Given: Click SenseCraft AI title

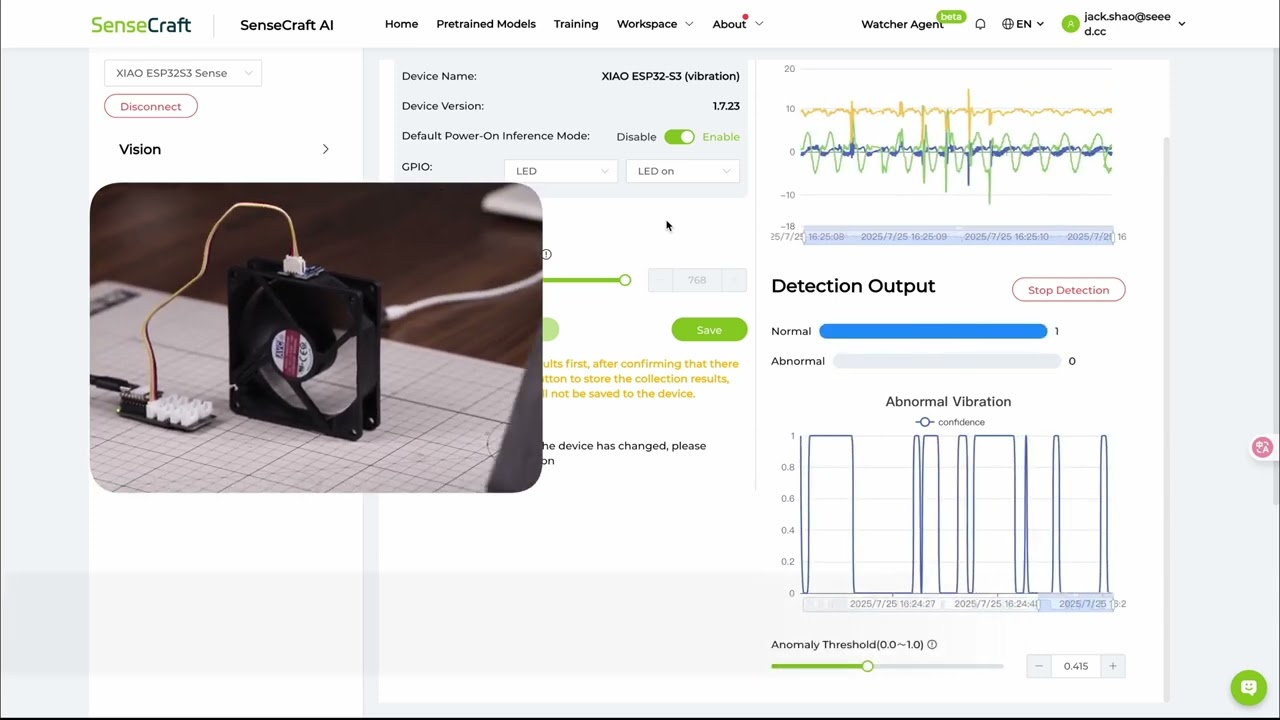Looking at the screenshot, I should pyautogui.click(x=287, y=25).
